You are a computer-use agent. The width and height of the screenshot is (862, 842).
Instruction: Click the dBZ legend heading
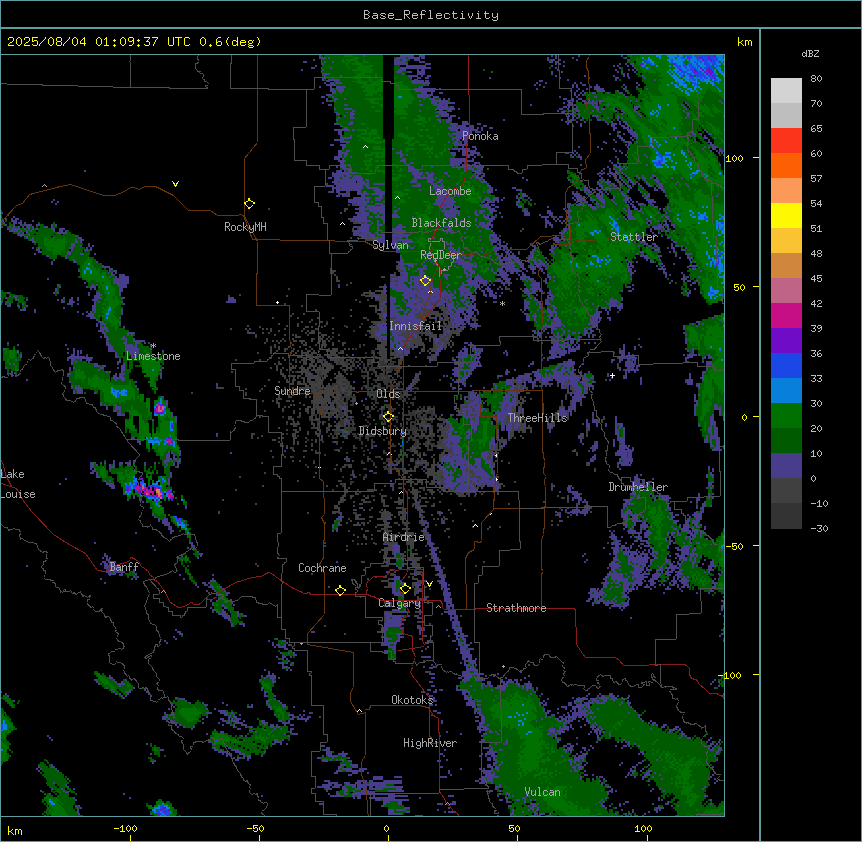(x=810, y=53)
